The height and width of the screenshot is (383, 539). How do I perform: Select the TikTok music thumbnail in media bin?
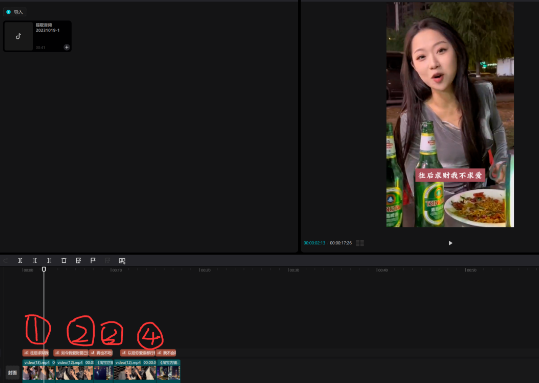pyautogui.click(x=19, y=36)
